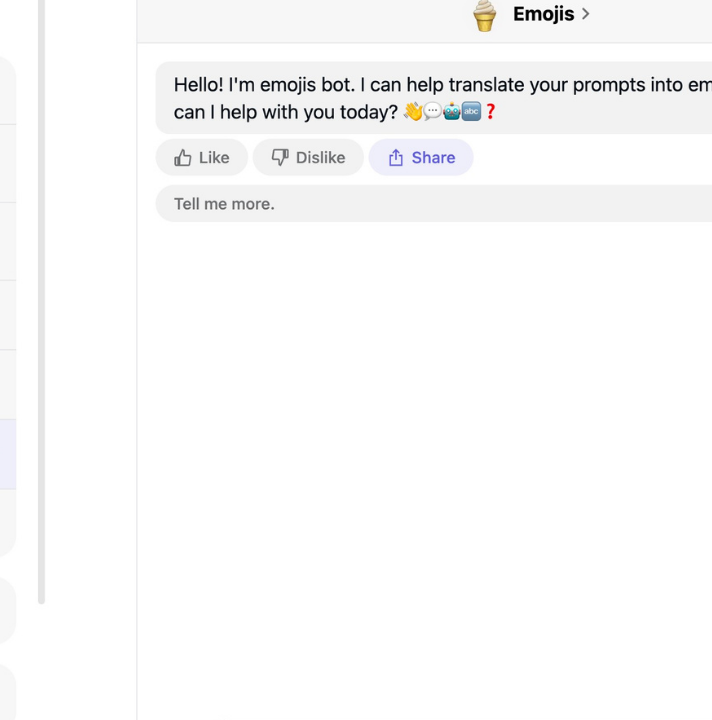This screenshot has width=712, height=720.
Task: Click the thumbs-up icon
Action: (183, 158)
